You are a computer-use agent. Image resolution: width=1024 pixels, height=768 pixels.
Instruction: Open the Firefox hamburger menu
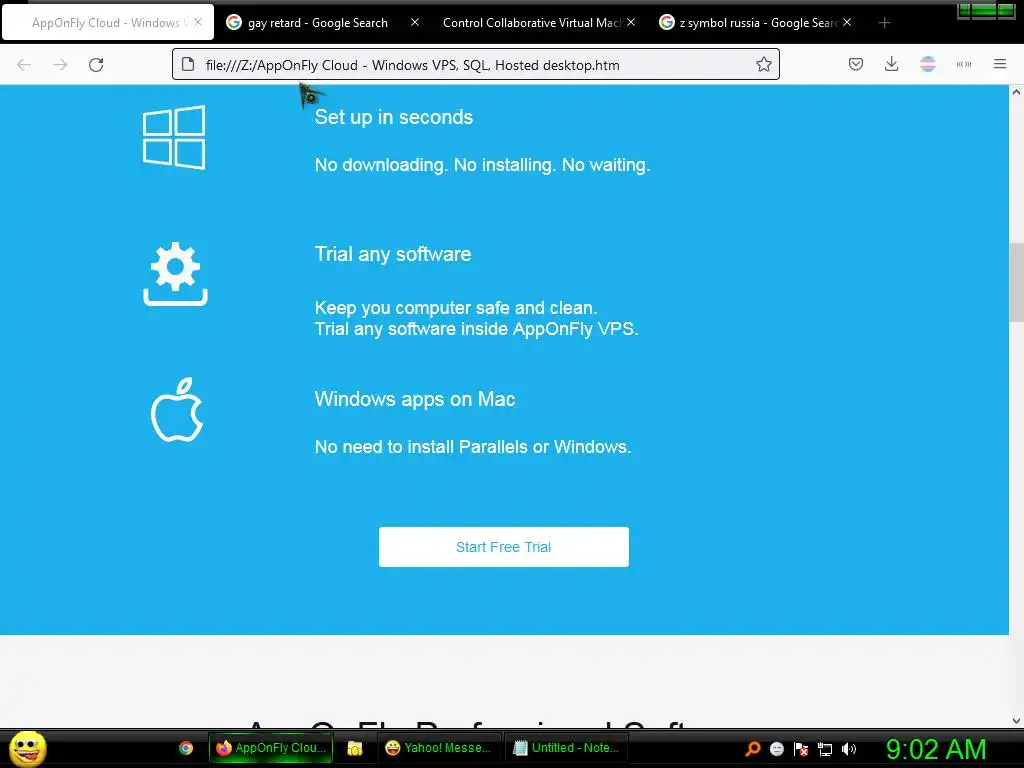tap(1000, 64)
